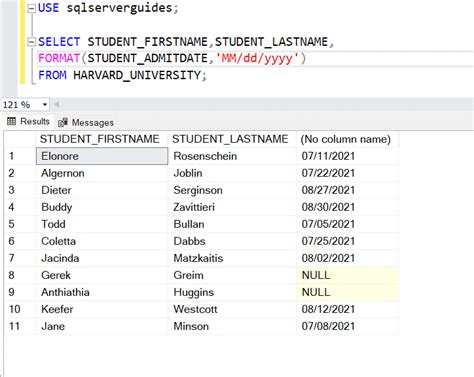Select the Greim cell
This screenshot has width=474, height=377.
232,275
